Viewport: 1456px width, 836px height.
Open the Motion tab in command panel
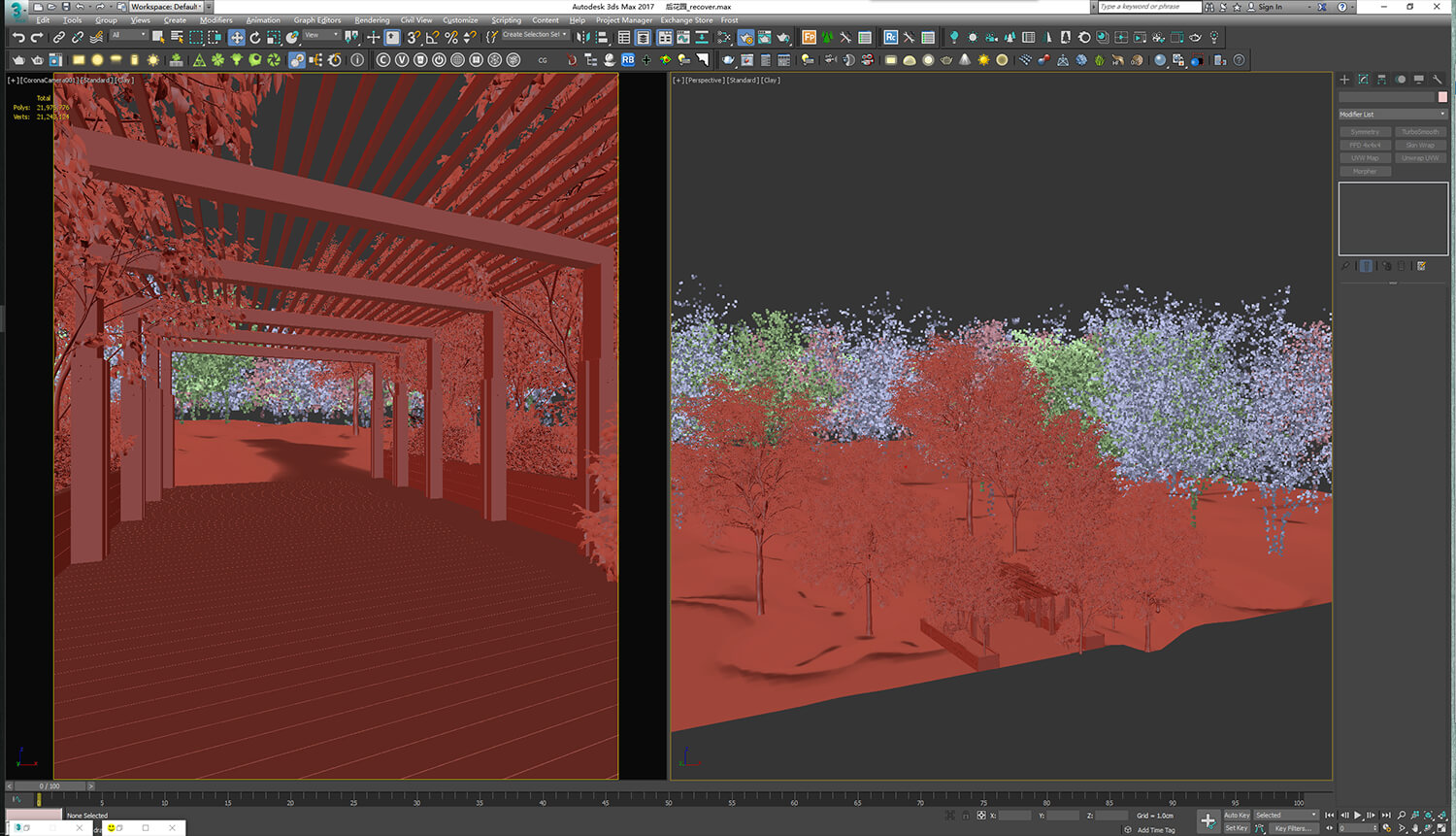click(1400, 80)
